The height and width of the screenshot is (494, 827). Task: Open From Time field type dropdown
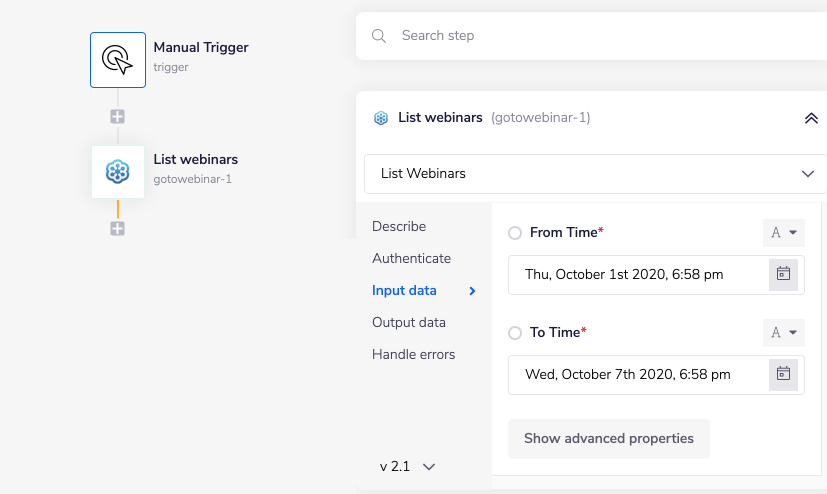click(x=783, y=233)
